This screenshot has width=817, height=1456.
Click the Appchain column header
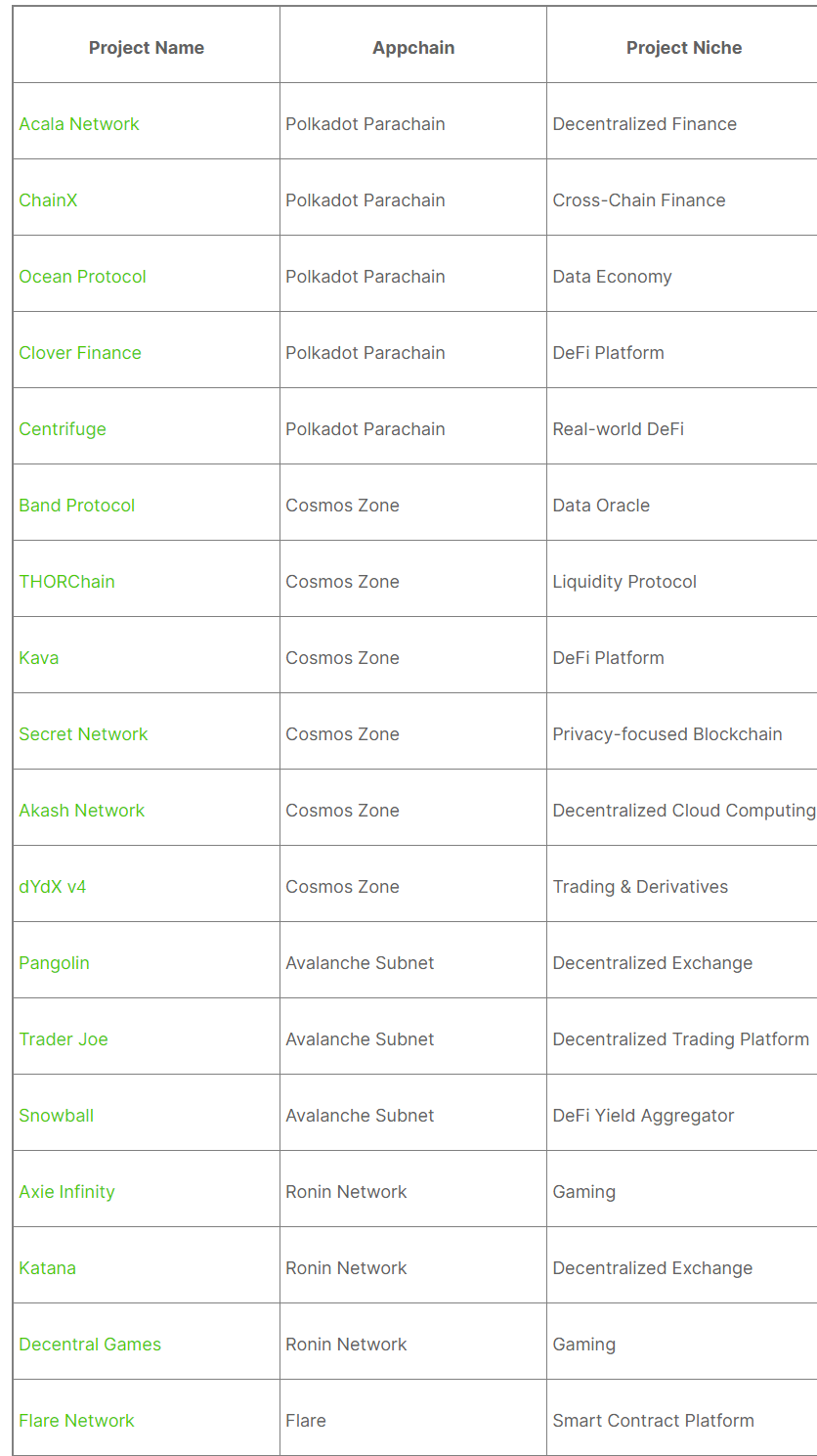coord(413,48)
